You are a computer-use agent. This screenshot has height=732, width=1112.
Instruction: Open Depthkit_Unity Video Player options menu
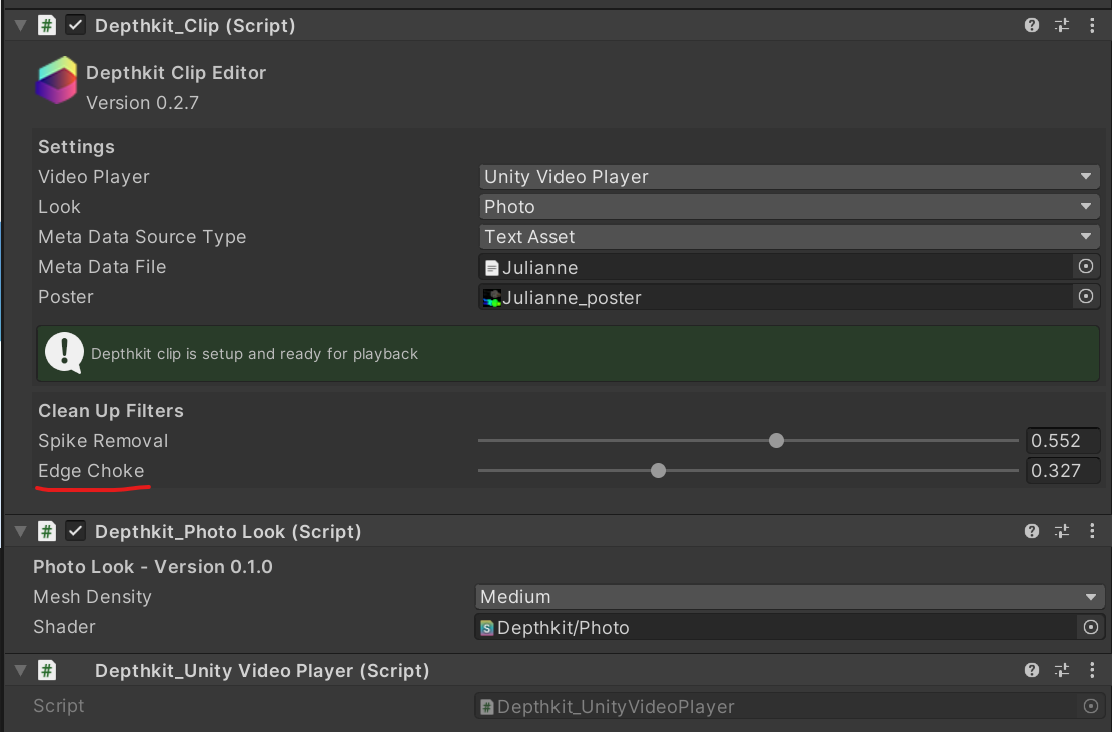click(x=1092, y=671)
